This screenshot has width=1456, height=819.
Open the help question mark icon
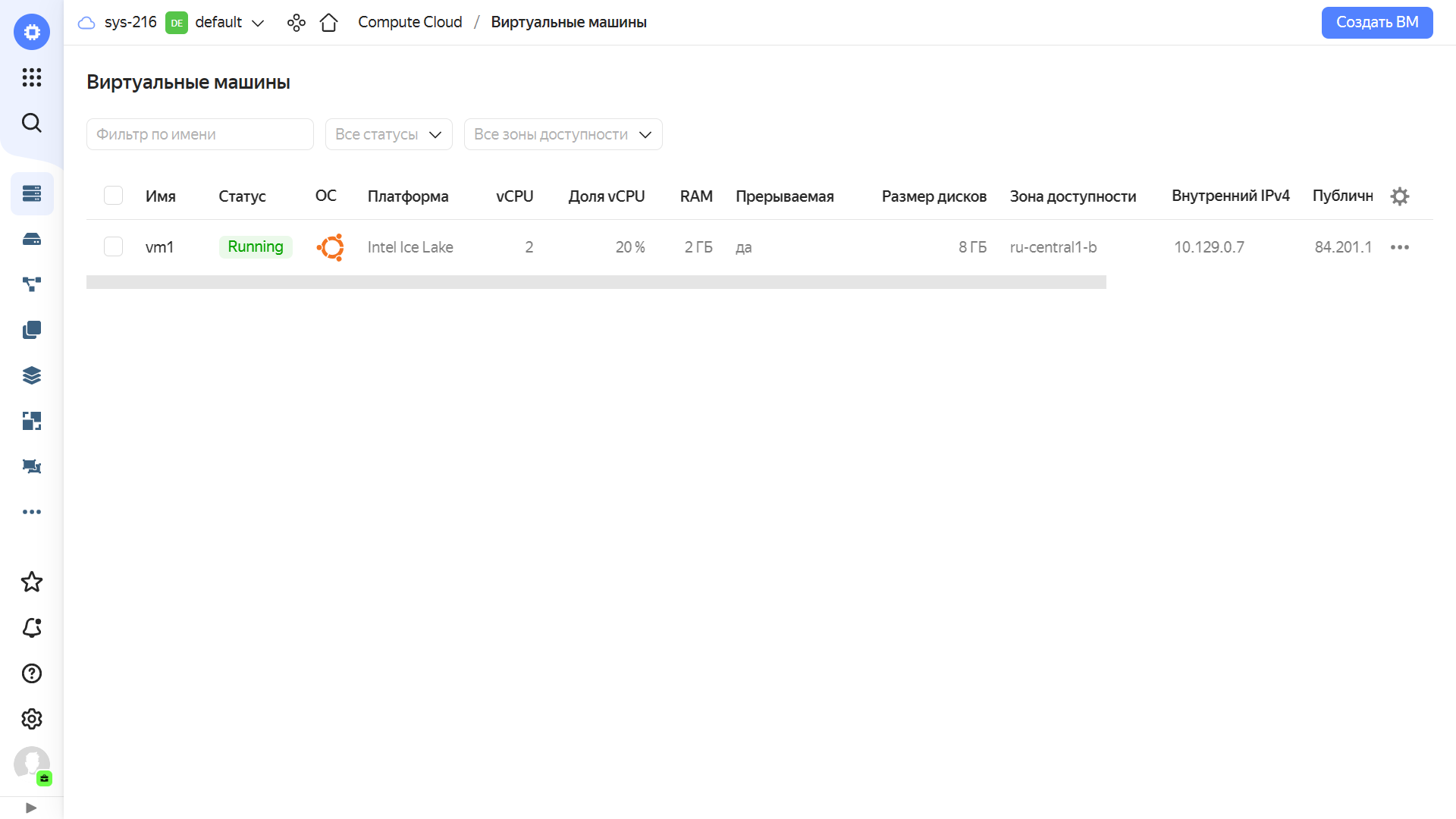pyautogui.click(x=31, y=673)
